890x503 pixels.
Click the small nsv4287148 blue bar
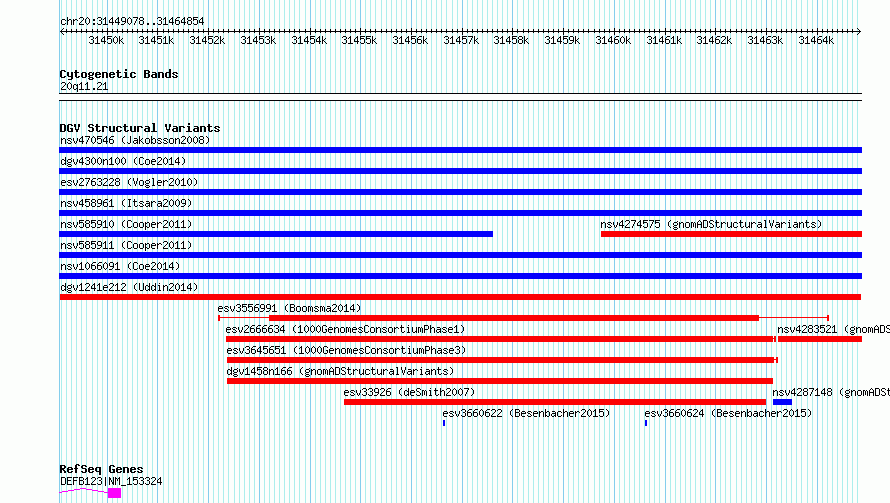click(x=782, y=402)
